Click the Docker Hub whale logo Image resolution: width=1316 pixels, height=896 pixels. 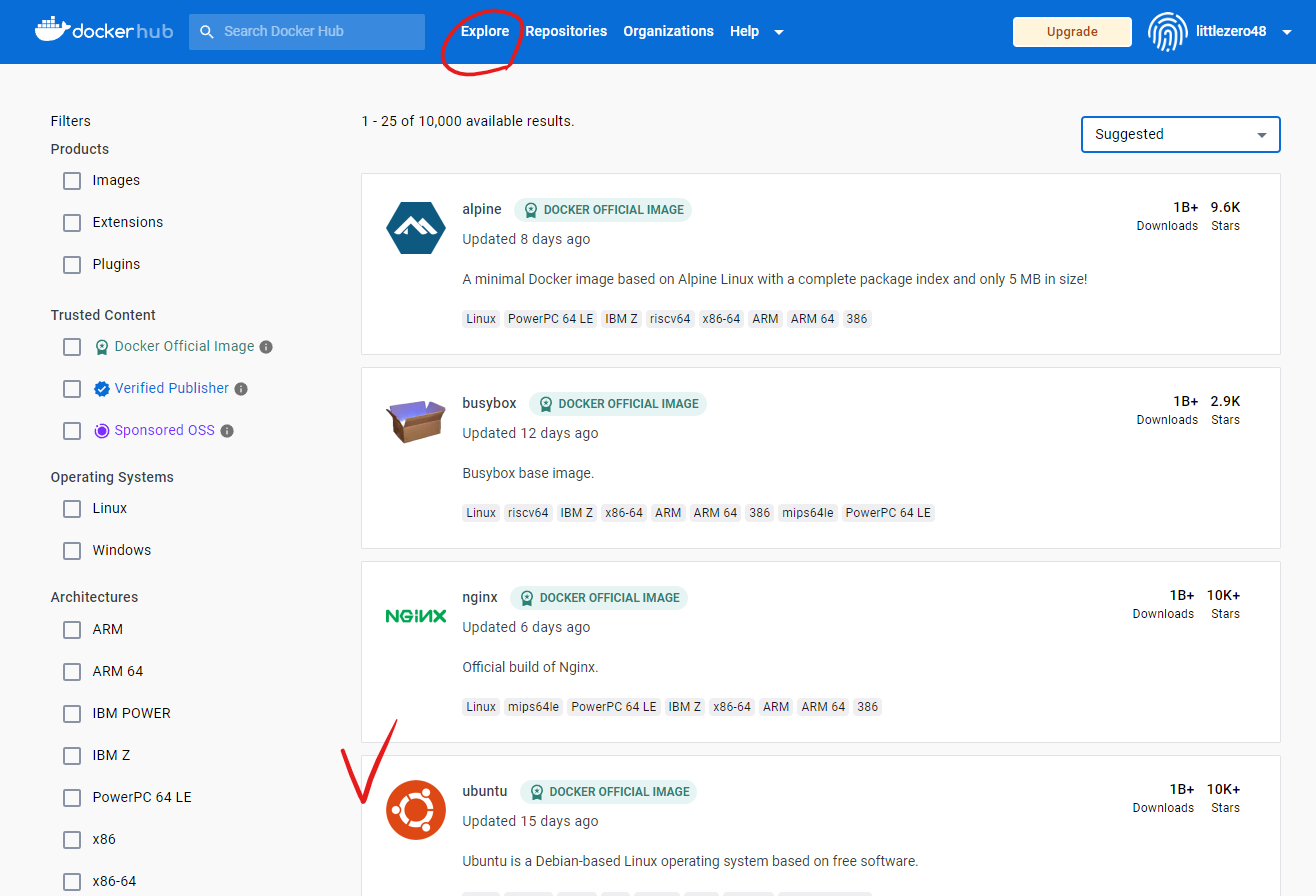(x=104, y=31)
